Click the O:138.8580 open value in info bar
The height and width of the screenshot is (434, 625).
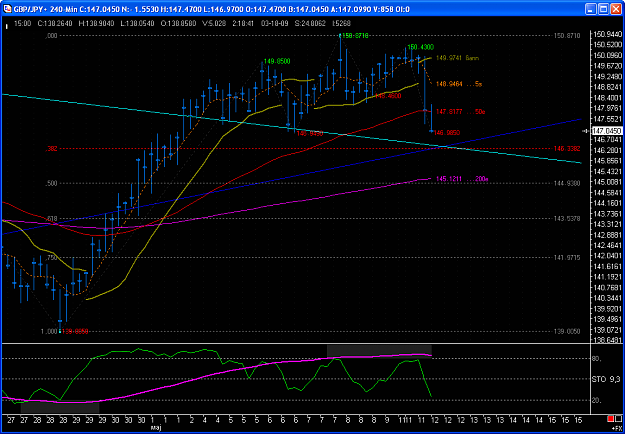[178, 24]
